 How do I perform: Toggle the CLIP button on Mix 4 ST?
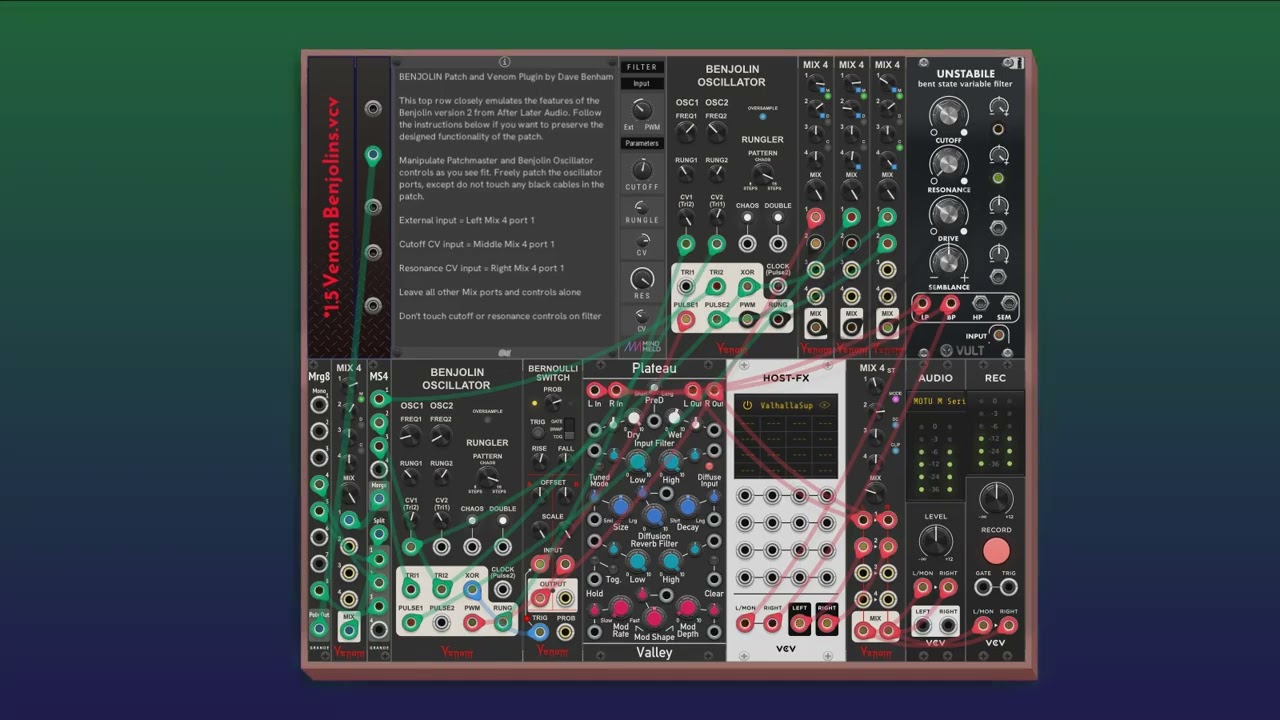click(x=895, y=452)
